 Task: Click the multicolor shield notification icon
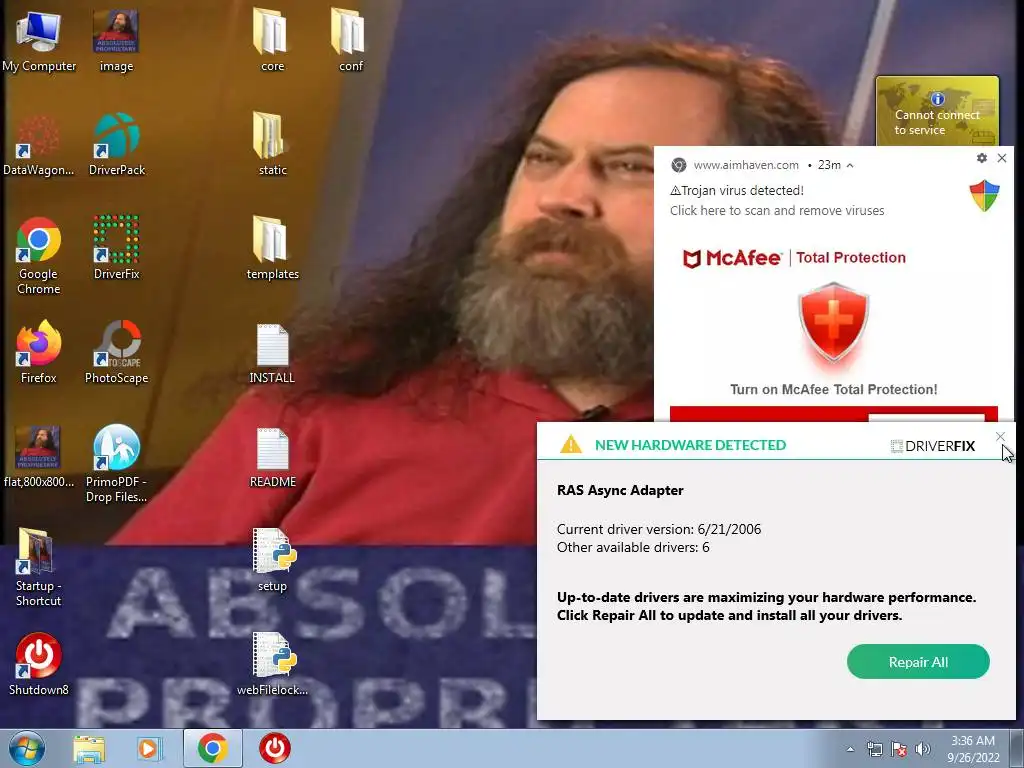pyautogui.click(x=984, y=196)
